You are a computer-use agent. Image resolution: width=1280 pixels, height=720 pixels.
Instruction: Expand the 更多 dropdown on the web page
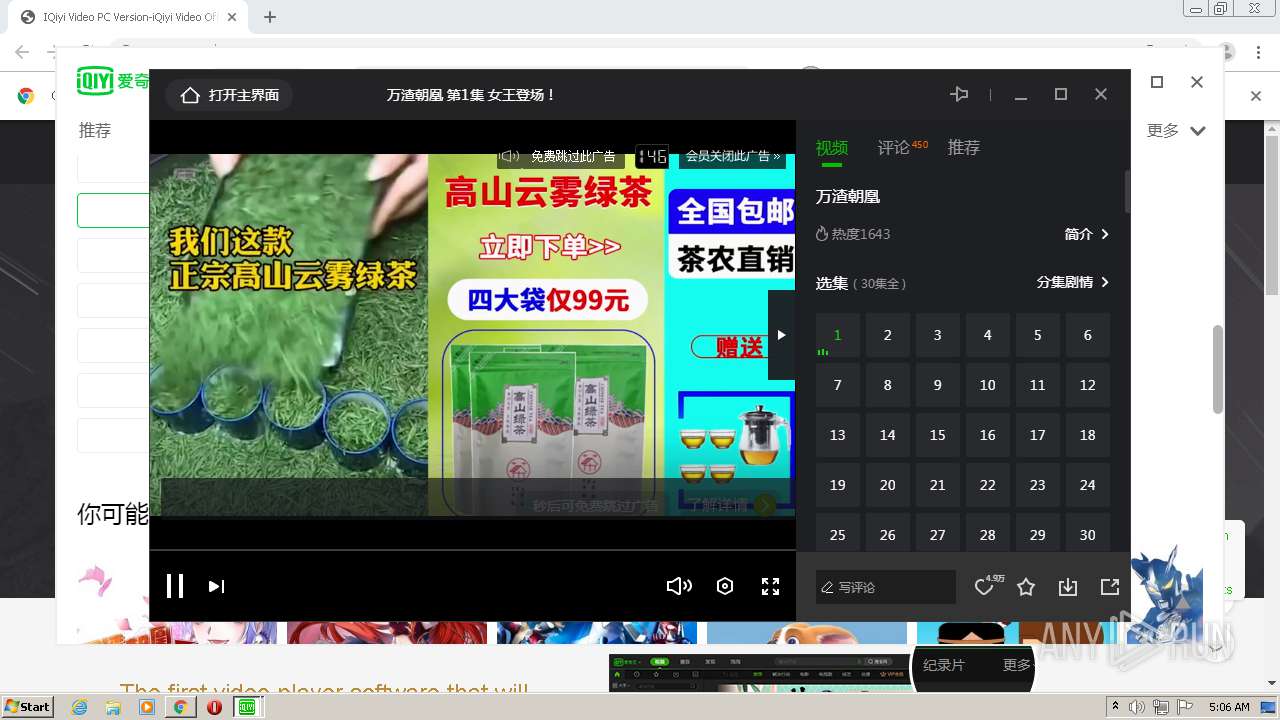tap(1176, 130)
